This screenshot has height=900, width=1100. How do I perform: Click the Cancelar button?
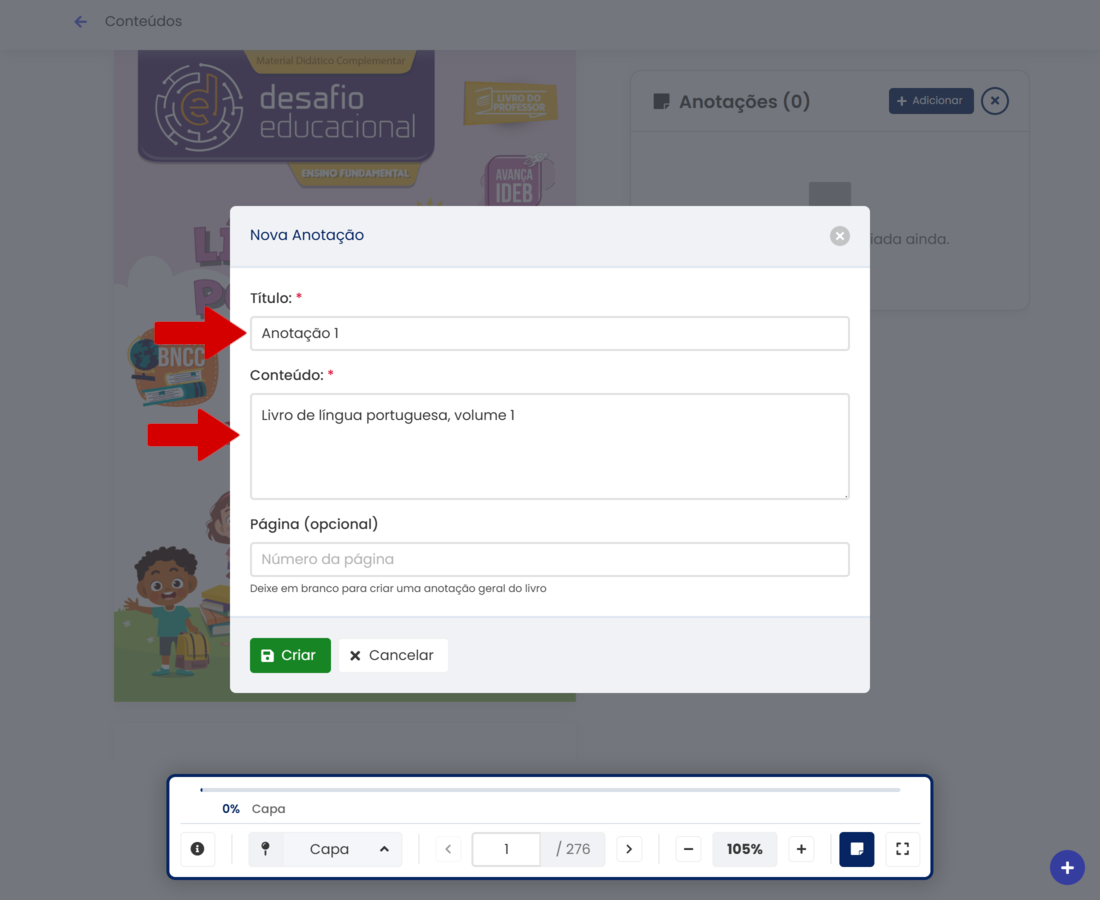(393, 655)
